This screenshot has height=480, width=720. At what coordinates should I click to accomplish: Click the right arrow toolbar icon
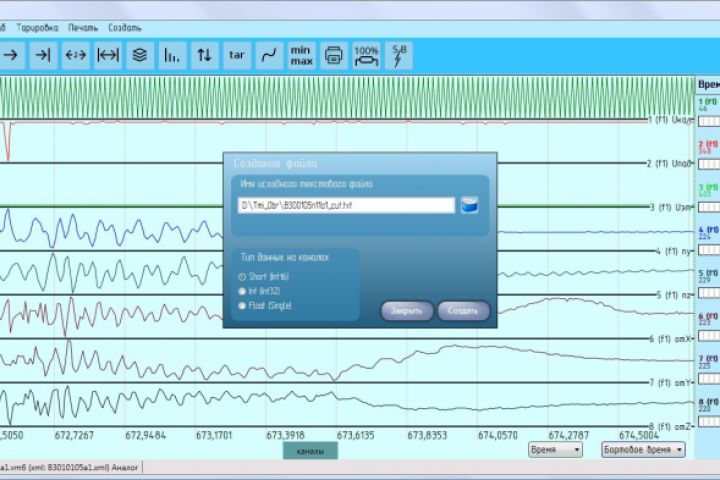(x=11, y=55)
